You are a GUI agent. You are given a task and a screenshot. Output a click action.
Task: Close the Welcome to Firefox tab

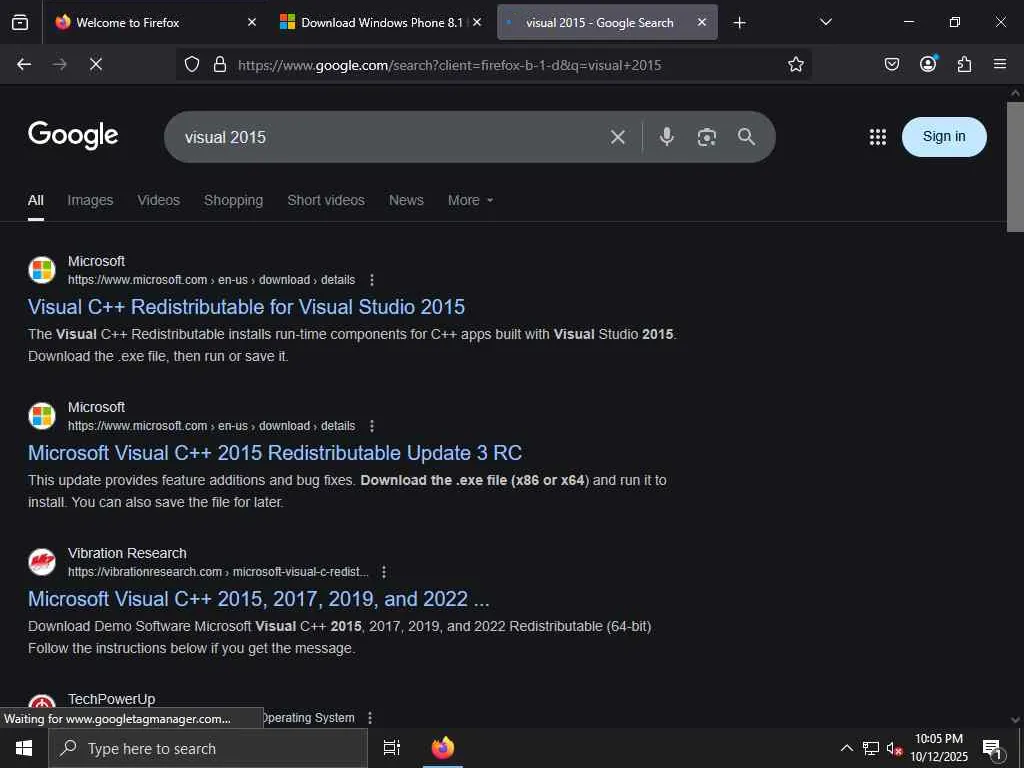[252, 22]
